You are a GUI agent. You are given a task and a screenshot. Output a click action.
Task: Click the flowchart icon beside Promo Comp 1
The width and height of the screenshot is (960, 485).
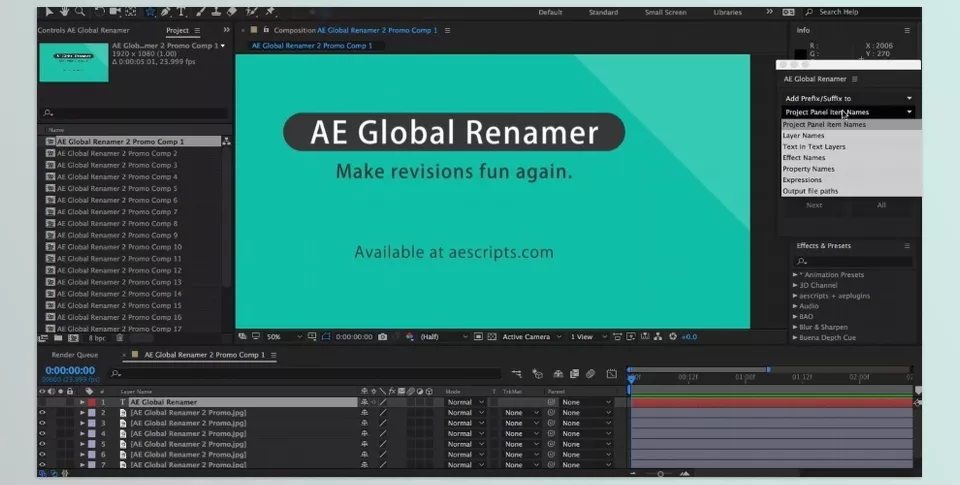(226, 141)
